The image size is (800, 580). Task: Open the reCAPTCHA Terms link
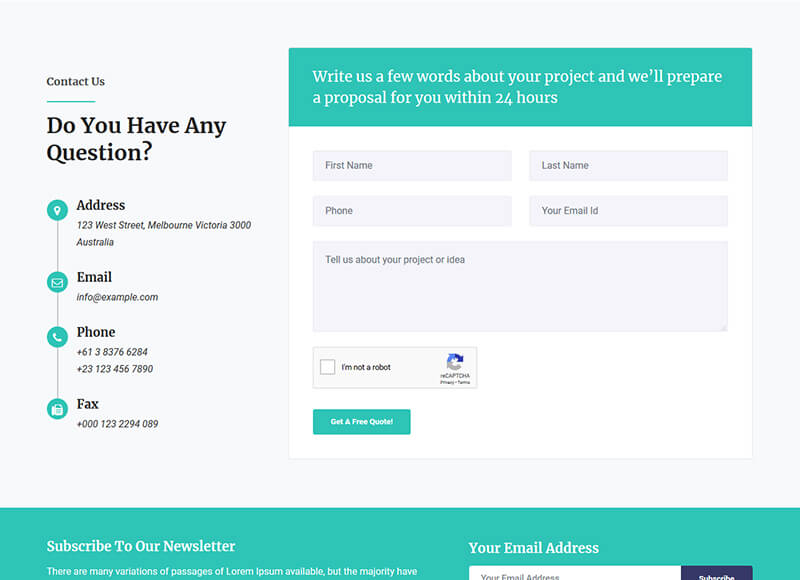(x=464, y=382)
